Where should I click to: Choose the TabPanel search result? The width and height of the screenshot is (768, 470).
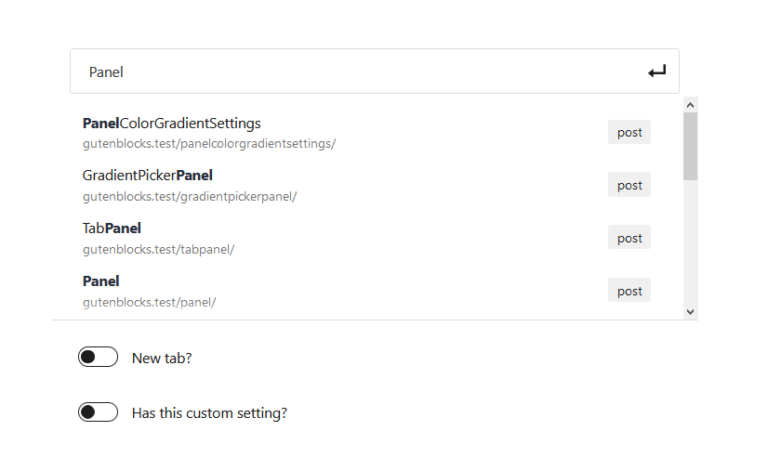(366, 238)
